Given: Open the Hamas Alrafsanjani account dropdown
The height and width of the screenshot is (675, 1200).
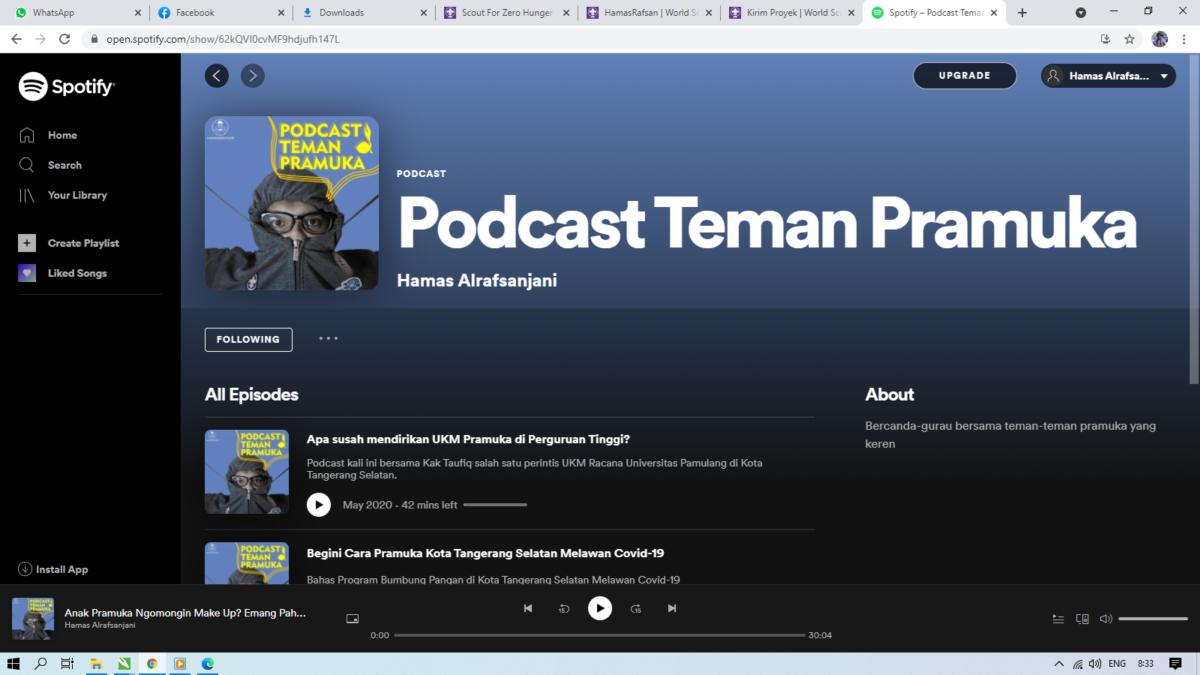Looking at the screenshot, I should click(x=1107, y=75).
